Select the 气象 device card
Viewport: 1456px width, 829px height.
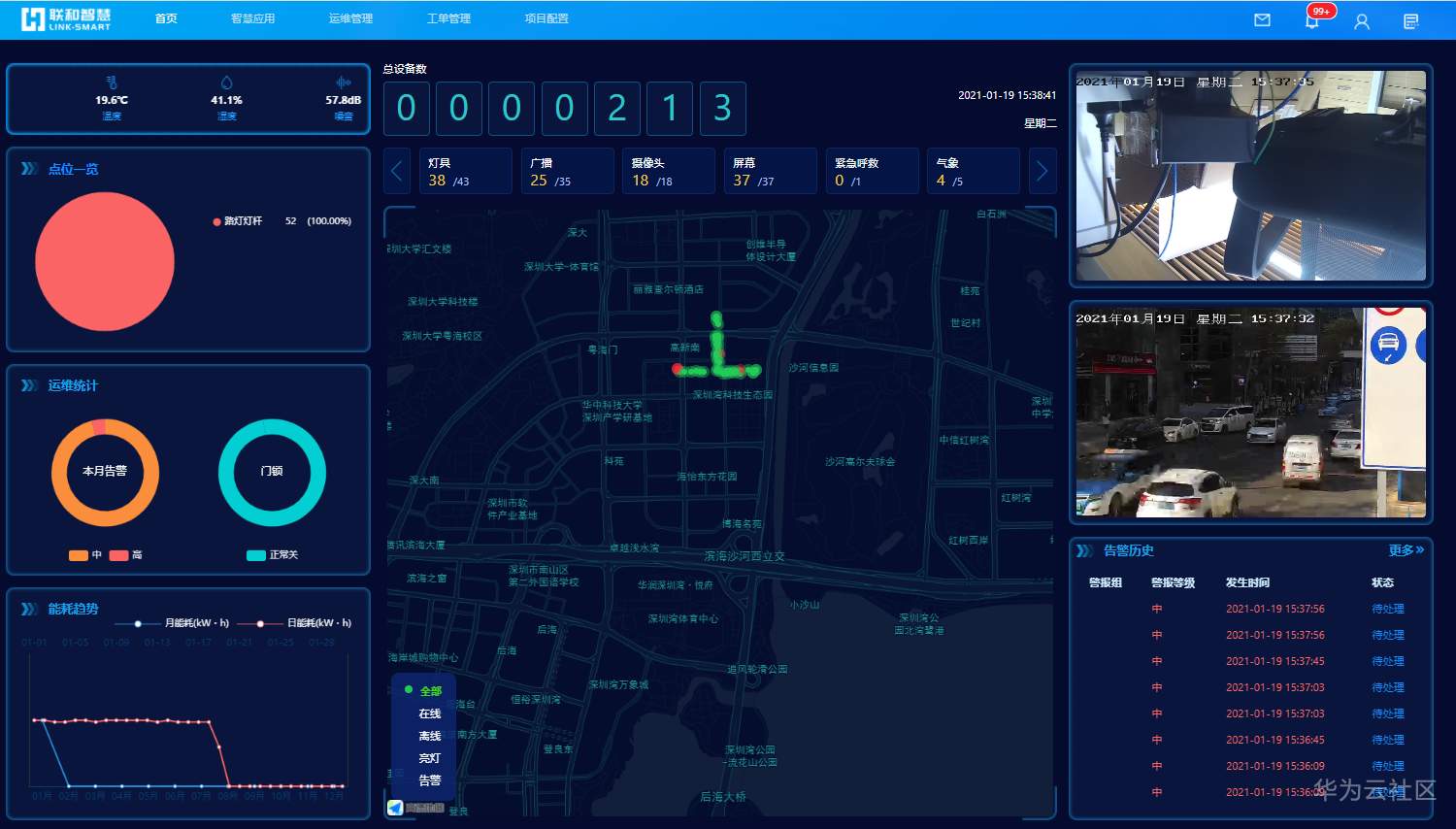[974, 171]
